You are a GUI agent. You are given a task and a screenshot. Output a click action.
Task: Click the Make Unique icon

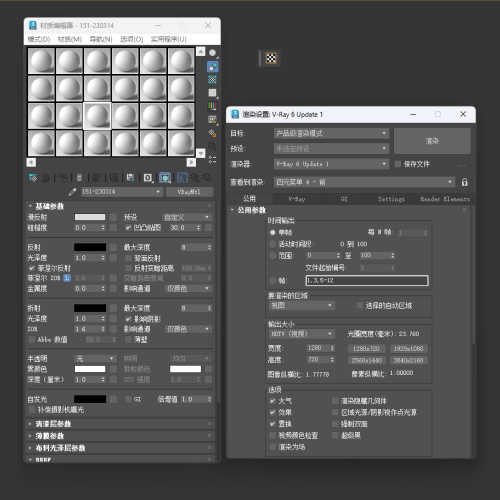coord(114,178)
